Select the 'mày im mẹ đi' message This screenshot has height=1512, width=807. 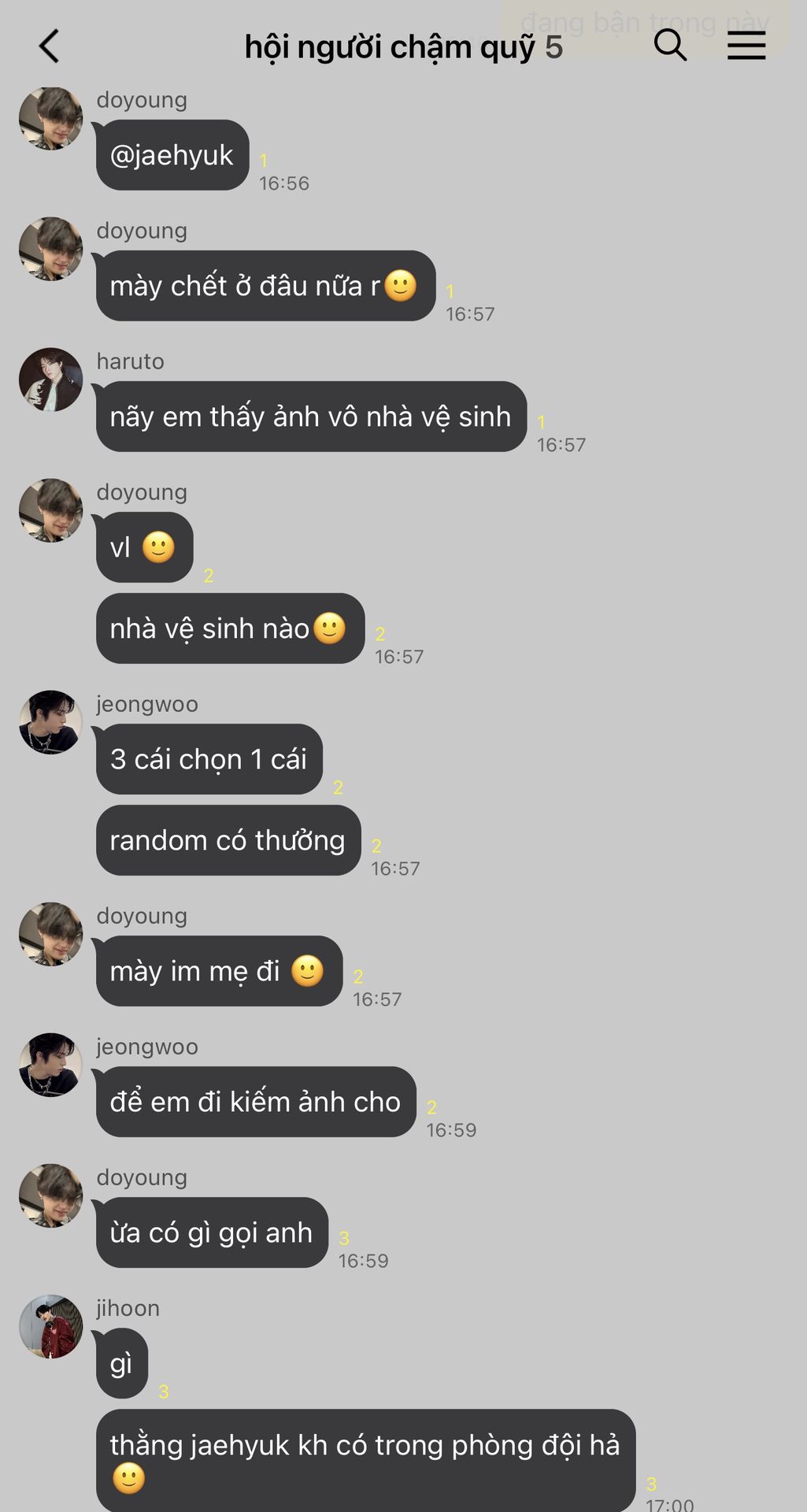(219, 971)
